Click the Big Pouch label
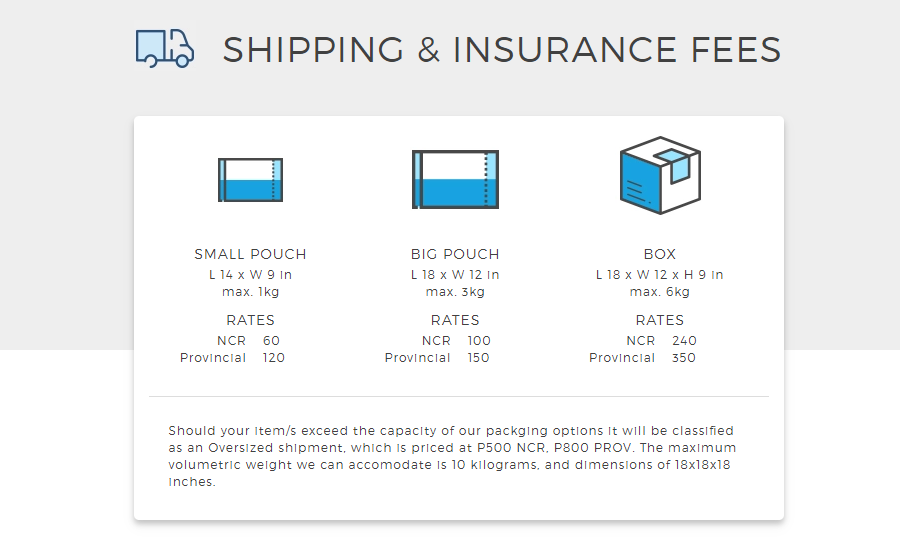 point(455,254)
